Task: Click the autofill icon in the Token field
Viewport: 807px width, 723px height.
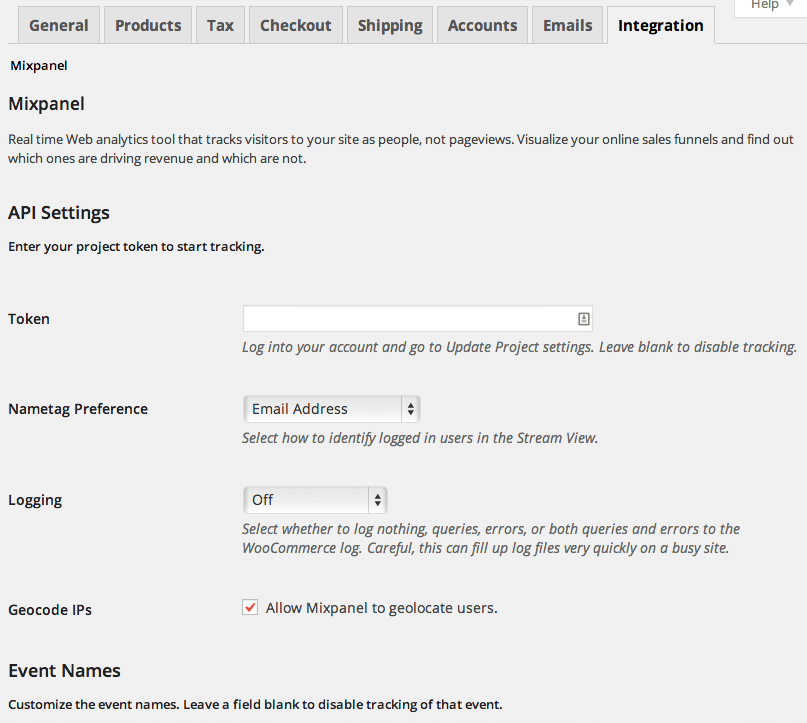Action: (x=583, y=318)
